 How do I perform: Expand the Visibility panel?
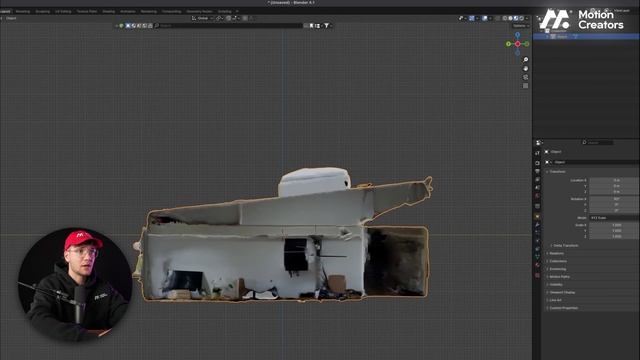(556, 284)
